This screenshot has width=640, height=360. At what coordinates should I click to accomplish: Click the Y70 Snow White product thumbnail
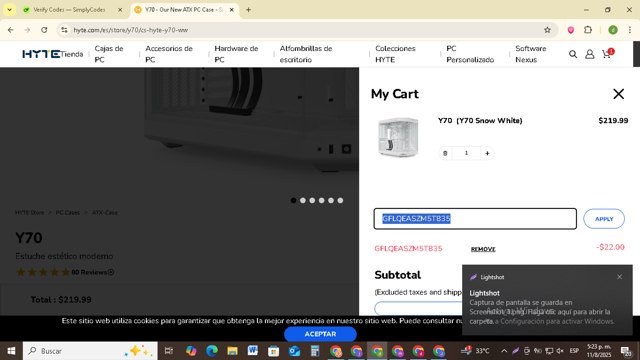(x=398, y=137)
